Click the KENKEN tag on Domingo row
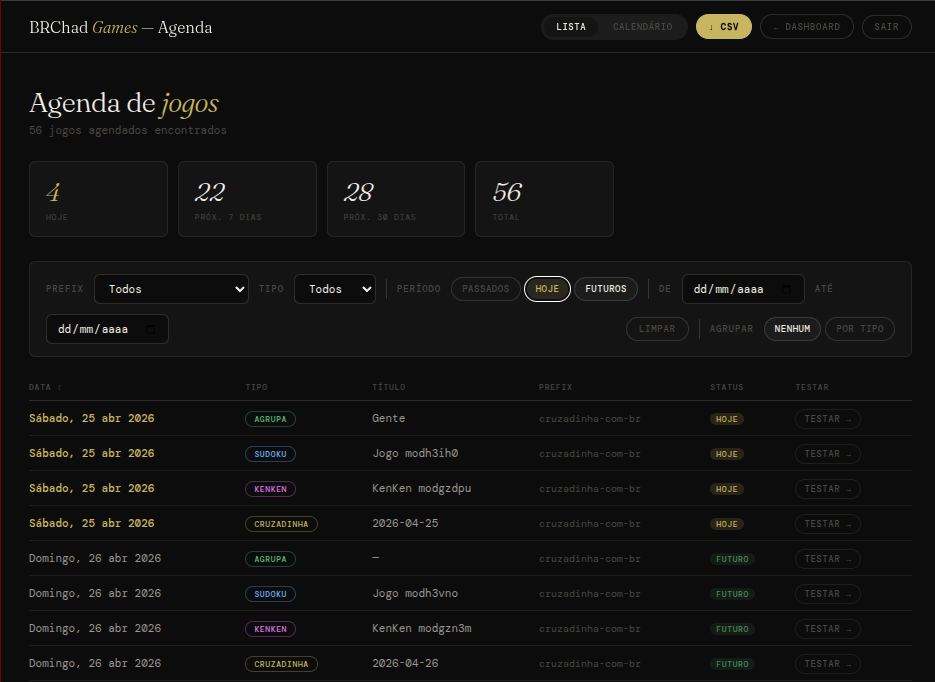 [270, 629]
